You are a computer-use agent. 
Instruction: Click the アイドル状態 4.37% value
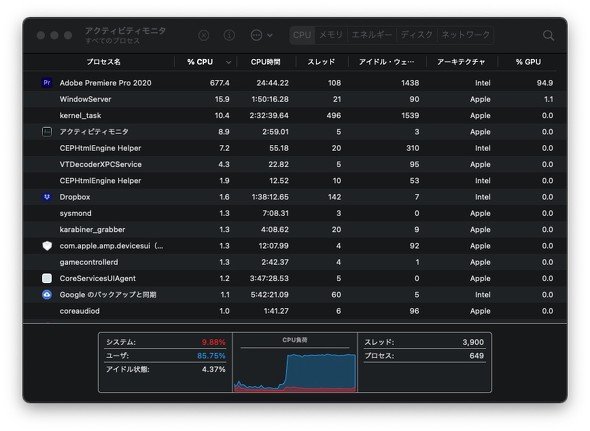click(213, 370)
